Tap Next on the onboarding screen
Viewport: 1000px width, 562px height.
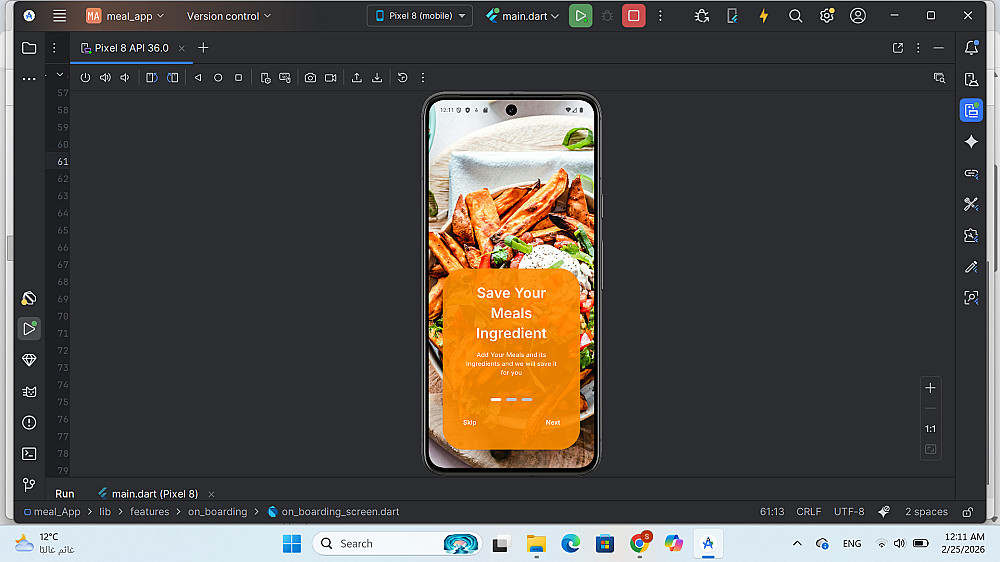(x=553, y=422)
